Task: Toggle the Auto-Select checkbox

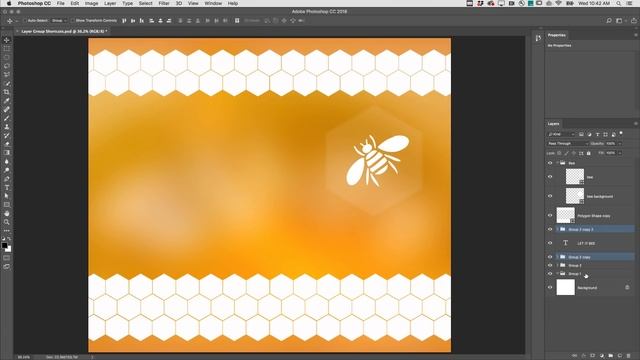Action: [x=25, y=20]
